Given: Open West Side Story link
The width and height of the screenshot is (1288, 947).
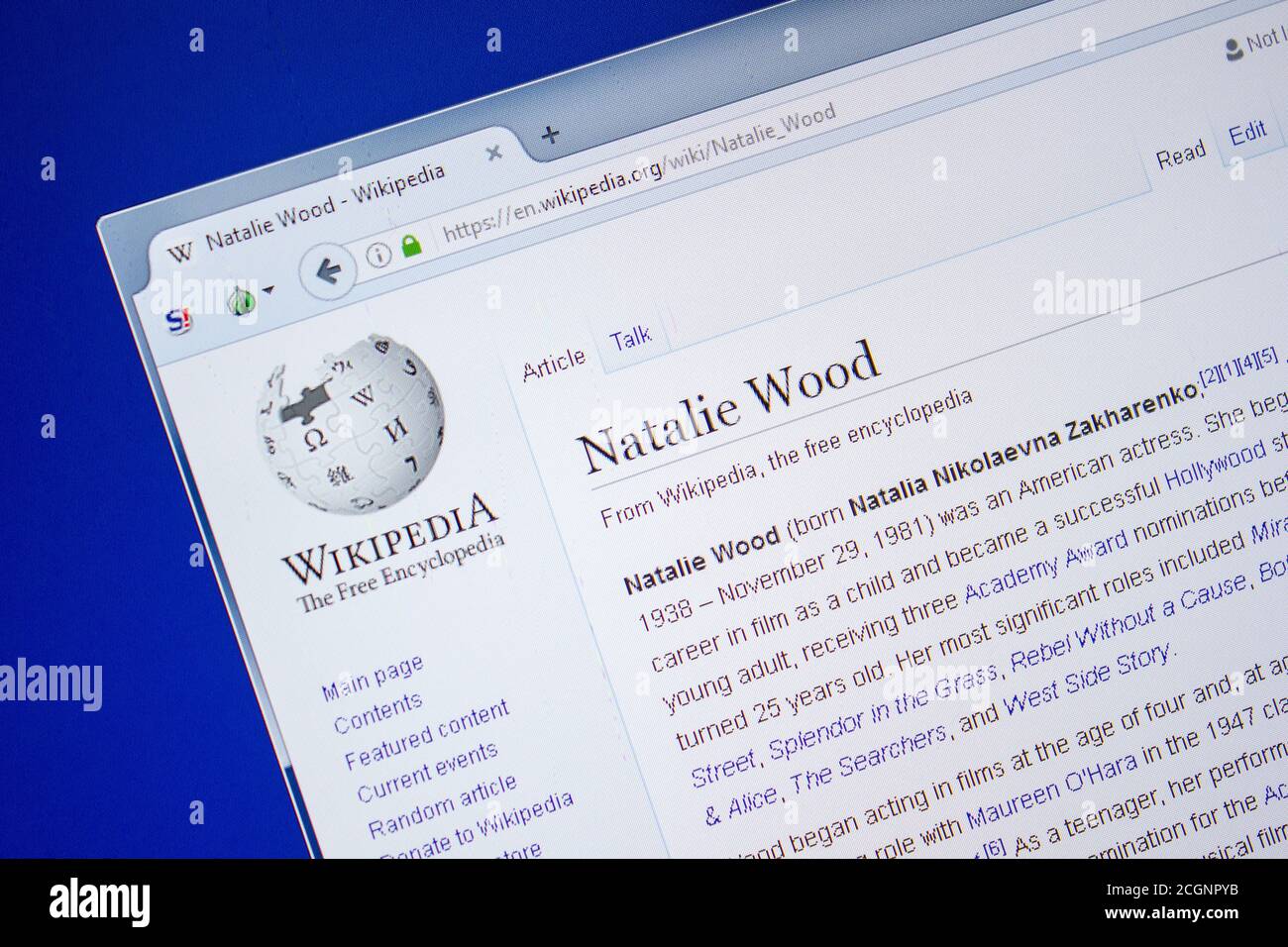Looking at the screenshot, I should [x=1088, y=680].
